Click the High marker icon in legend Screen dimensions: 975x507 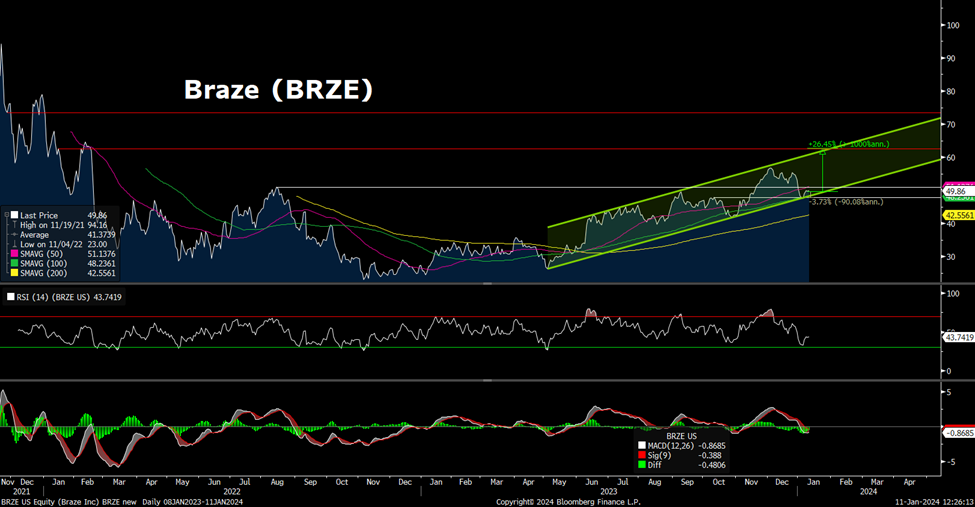(14, 225)
